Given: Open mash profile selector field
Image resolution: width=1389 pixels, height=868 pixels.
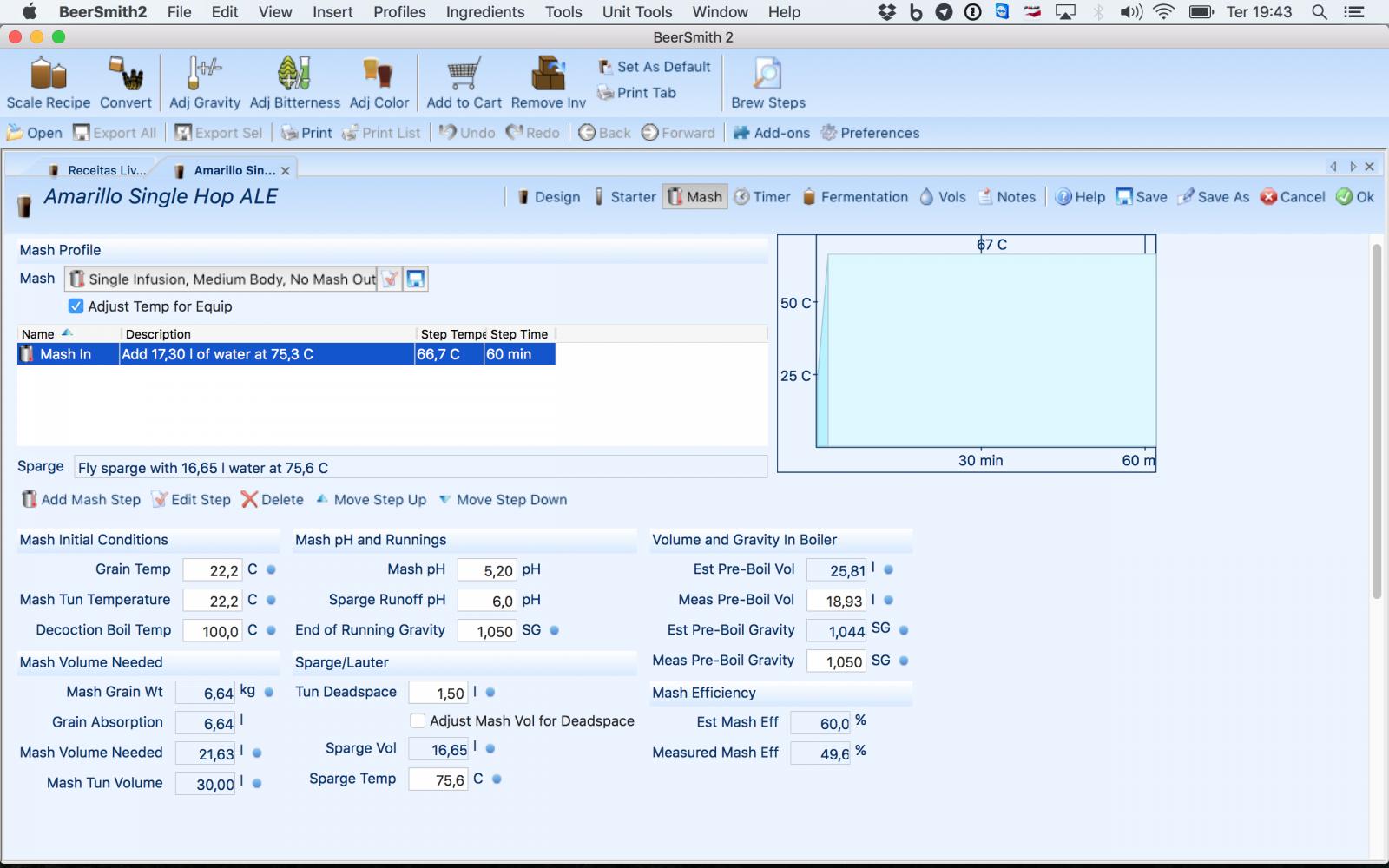Looking at the screenshot, I should tap(221, 279).
